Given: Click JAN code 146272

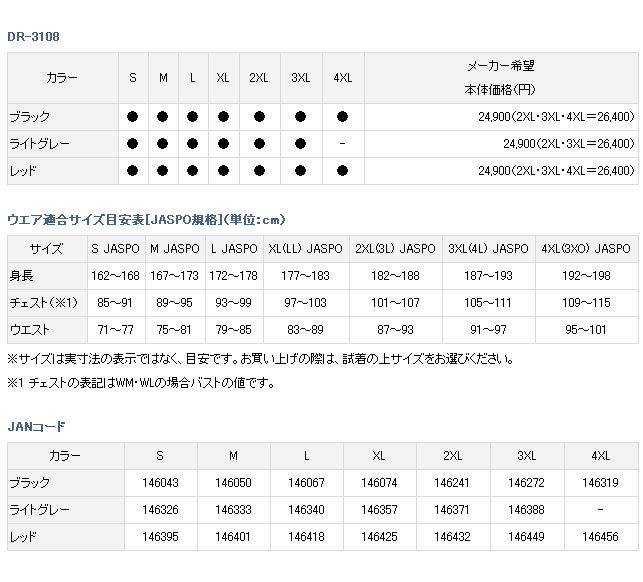Looking at the screenshot, I should pos(527,483).
